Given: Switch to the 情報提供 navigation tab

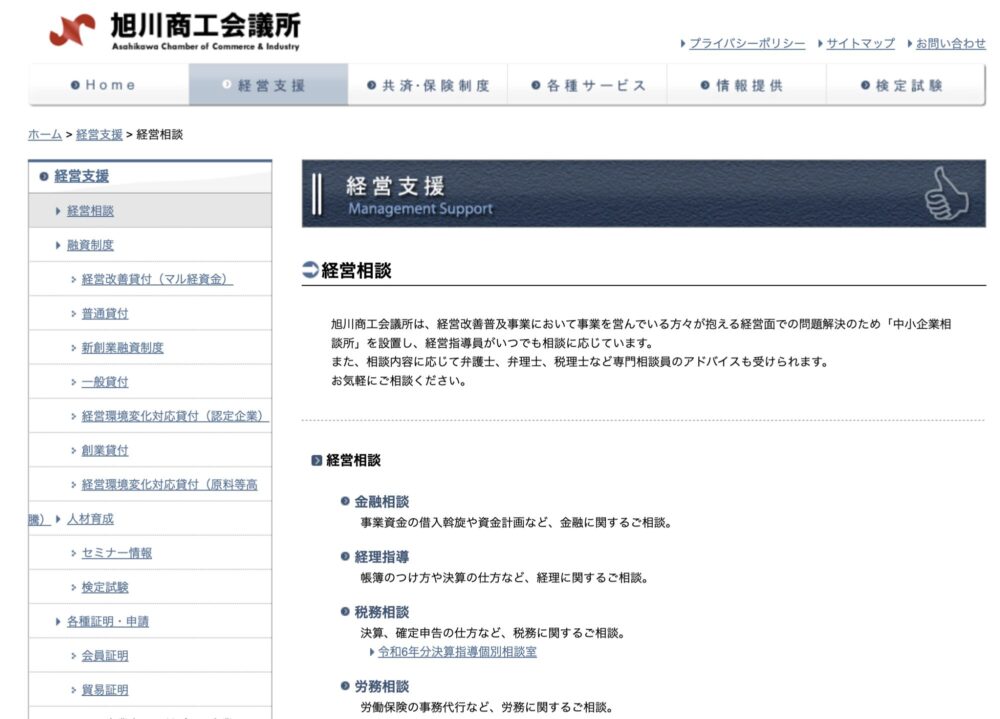Looking at the screenshot, I should tap(746, 86).
